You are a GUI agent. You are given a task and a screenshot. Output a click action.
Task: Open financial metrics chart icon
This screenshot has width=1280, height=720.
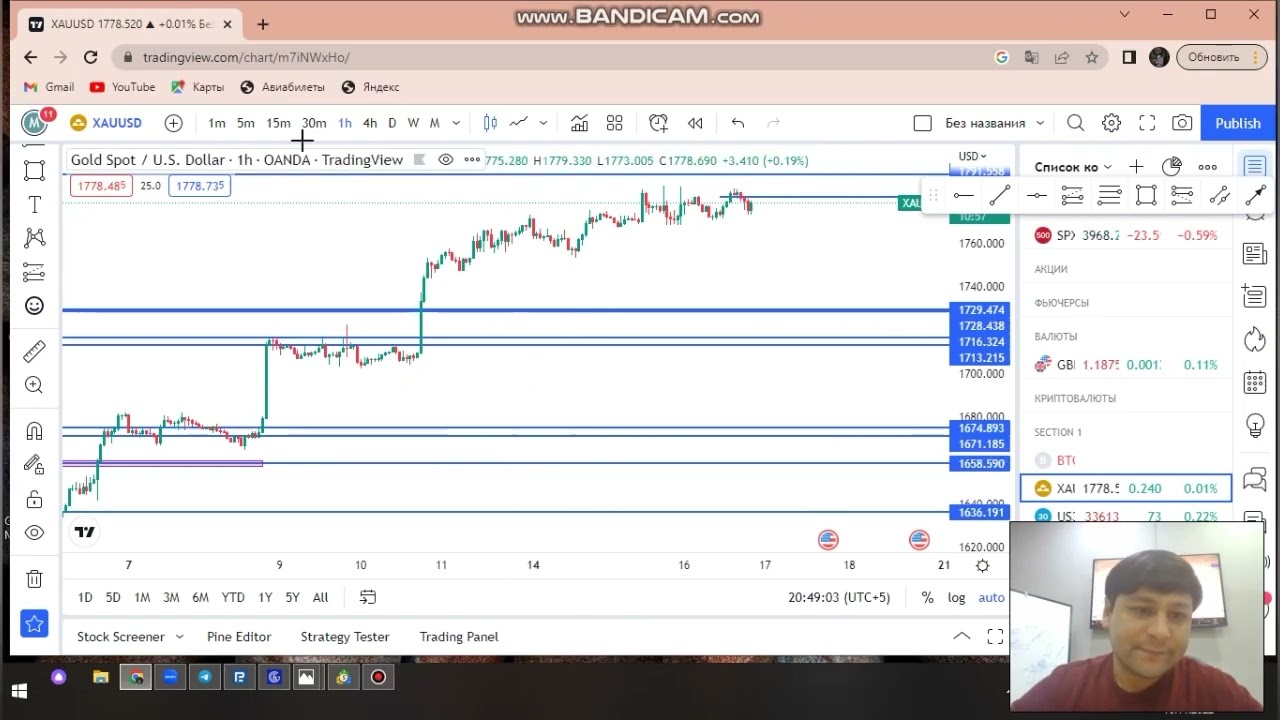point(579,123)
